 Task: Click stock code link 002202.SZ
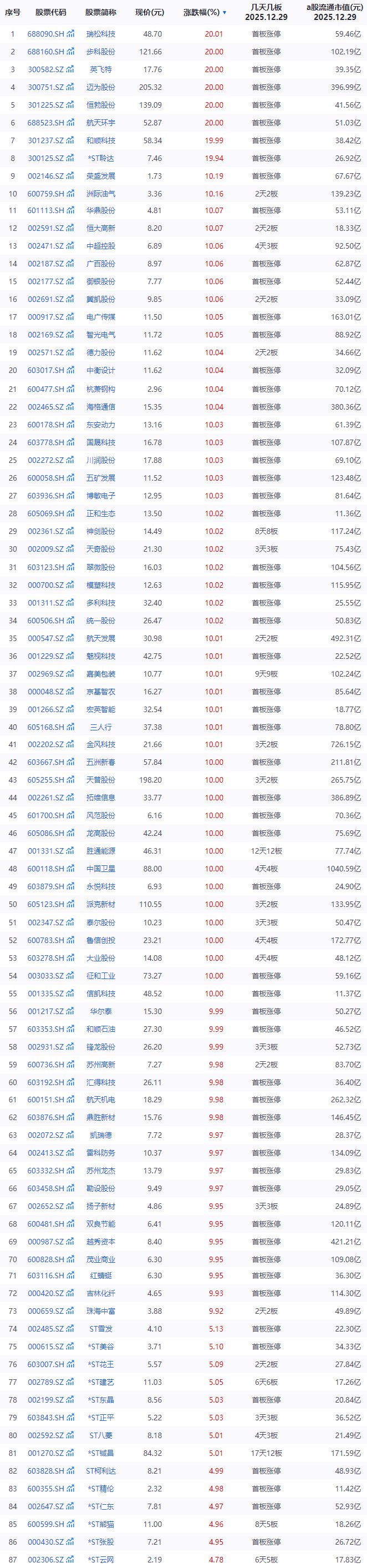45,744
